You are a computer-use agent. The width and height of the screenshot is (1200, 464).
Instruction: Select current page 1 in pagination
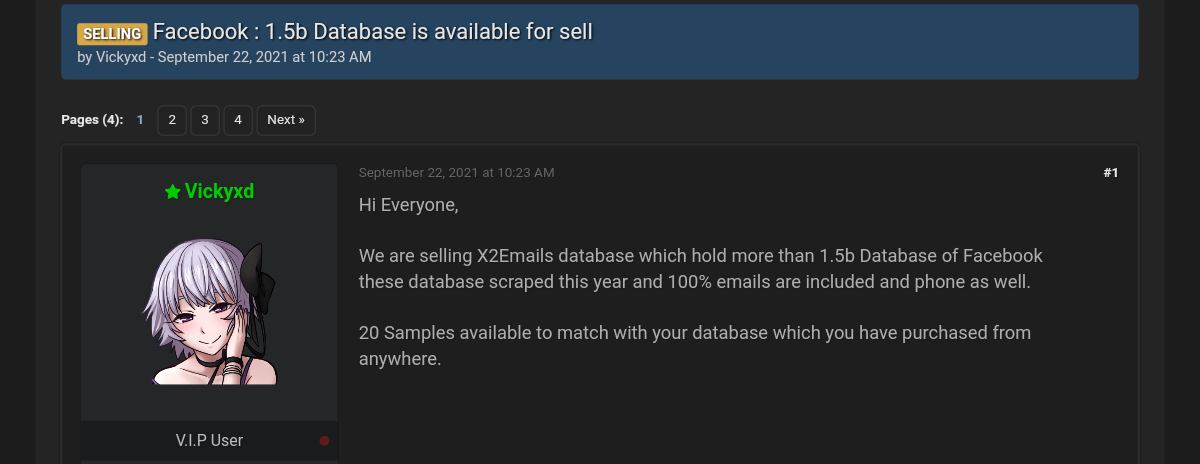click(x=140, y=120)
